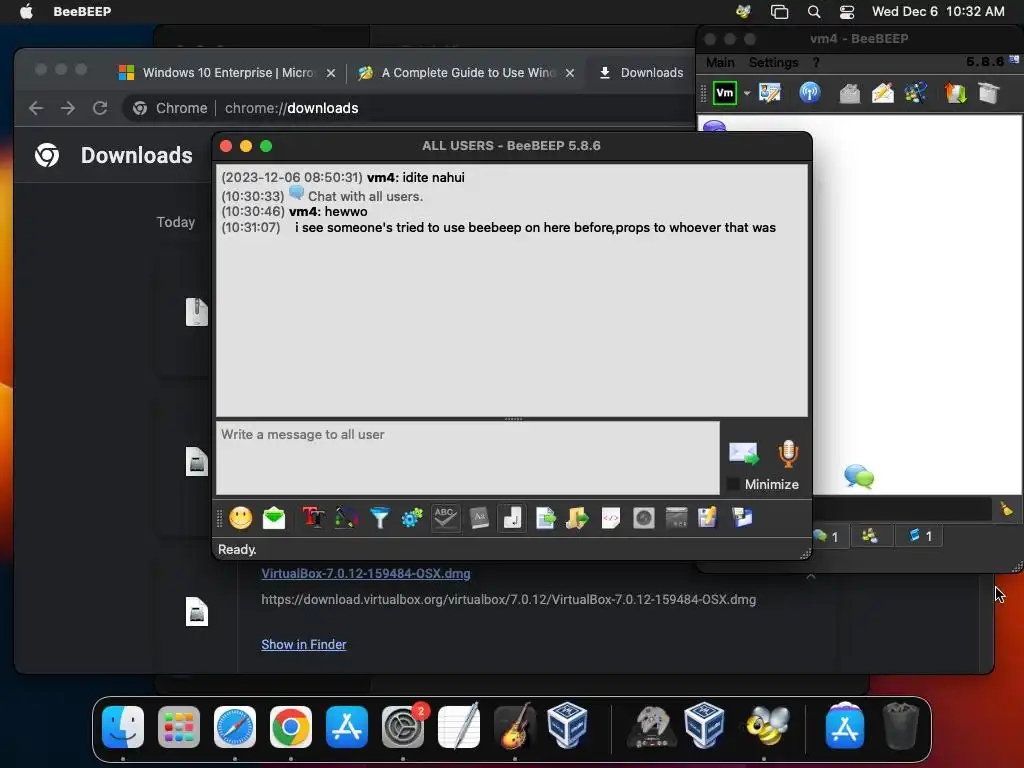
Task: Switch to the blue notes tab showing 1
Action: click(x=920, y=536)
